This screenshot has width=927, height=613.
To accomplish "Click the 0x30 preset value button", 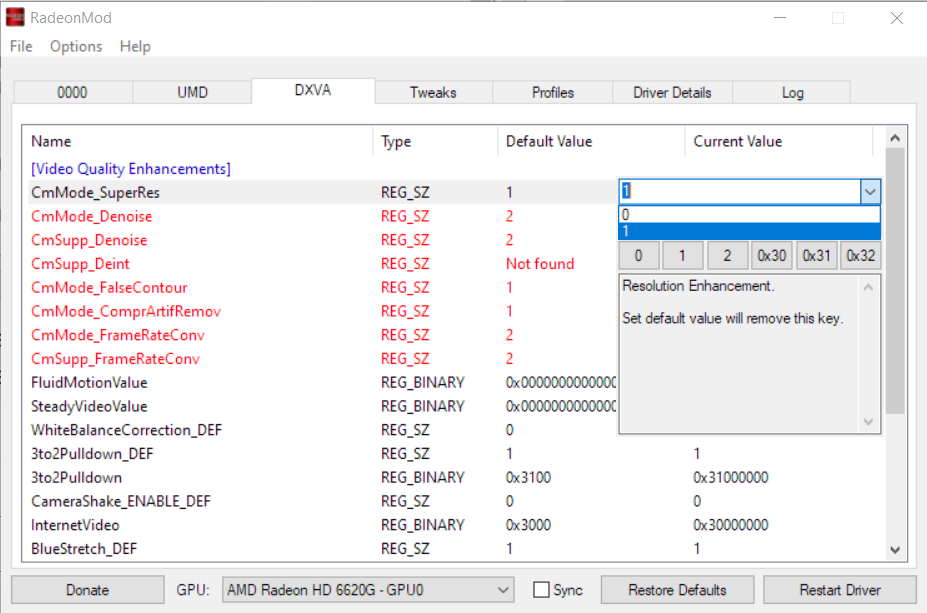I will pos(772,255).
